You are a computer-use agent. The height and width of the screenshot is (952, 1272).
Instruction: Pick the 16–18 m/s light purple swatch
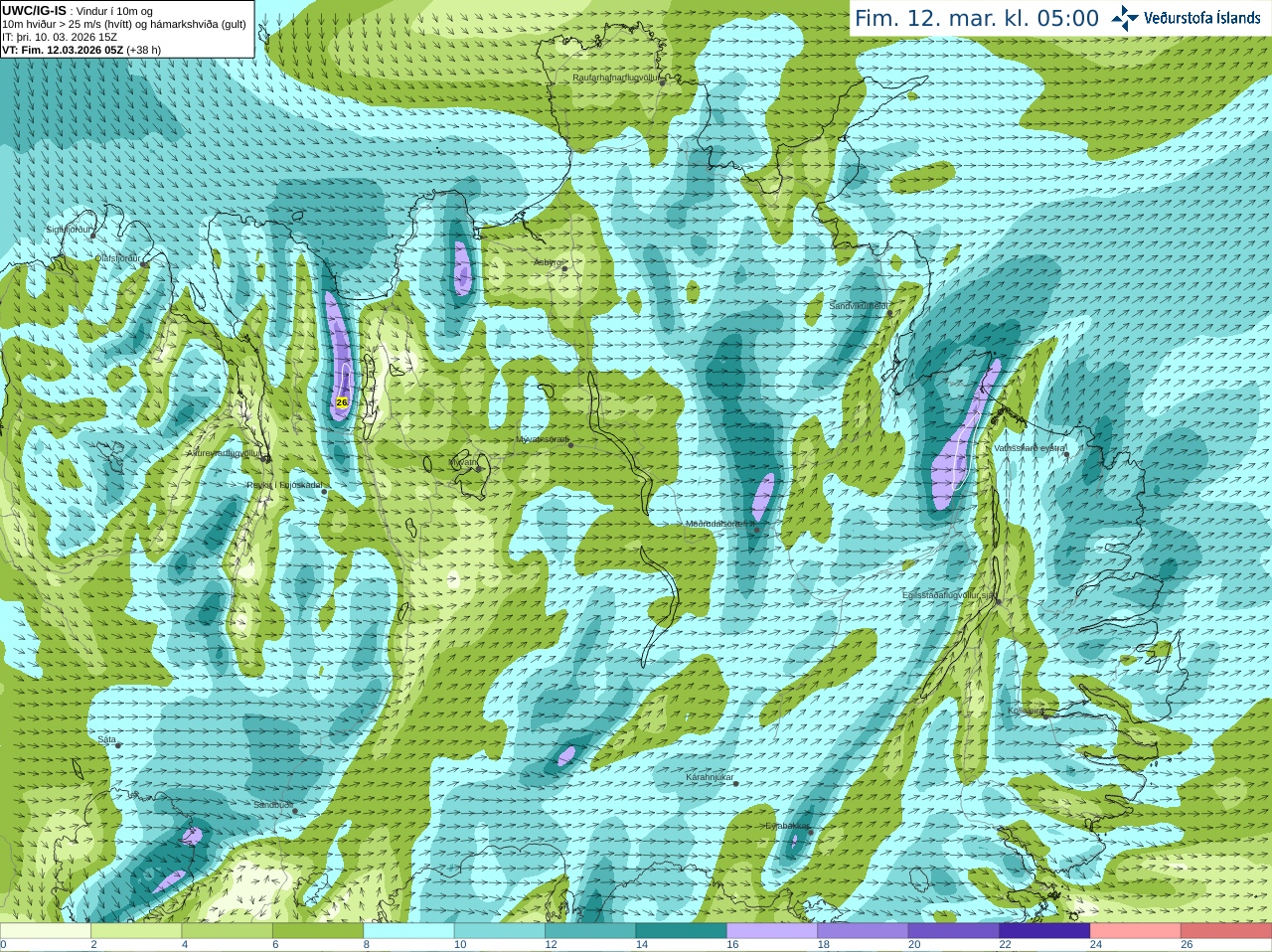pos(772,931)
